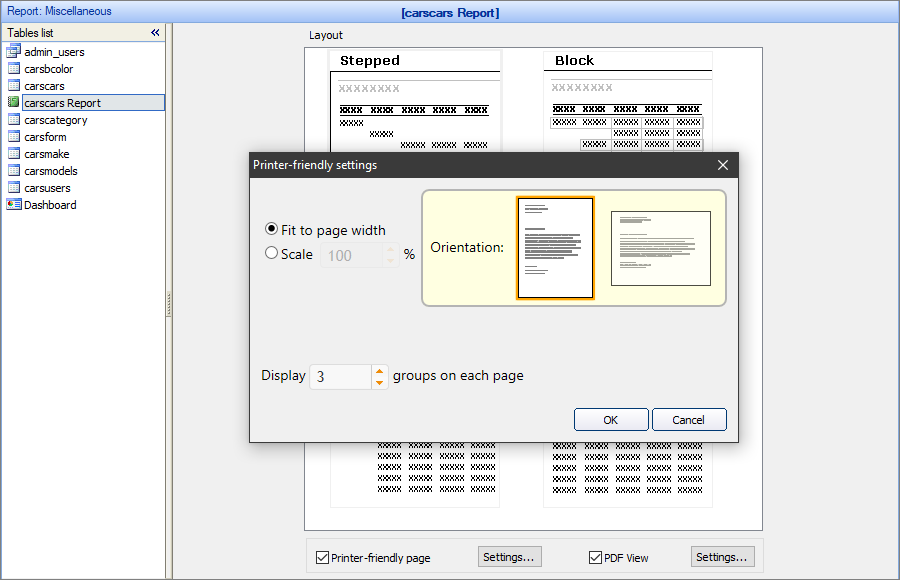Select the landscape orientation option
Viewport: 900px width, 580px height.
coord(659,247)
